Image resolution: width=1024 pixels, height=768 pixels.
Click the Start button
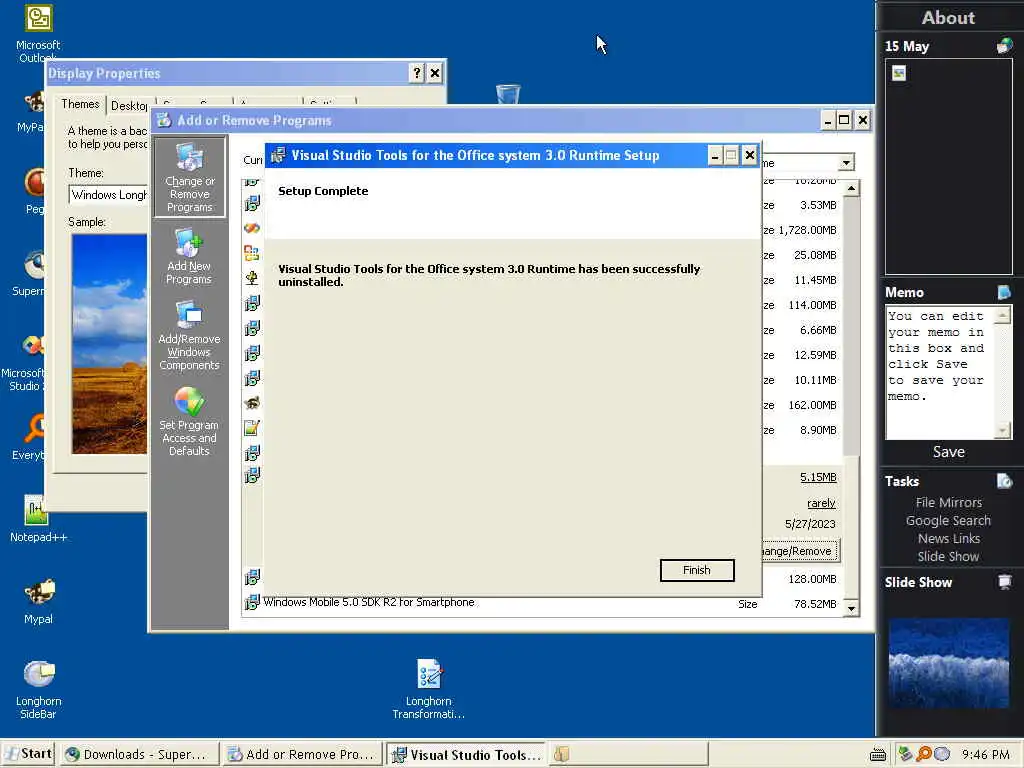point(28,754)
